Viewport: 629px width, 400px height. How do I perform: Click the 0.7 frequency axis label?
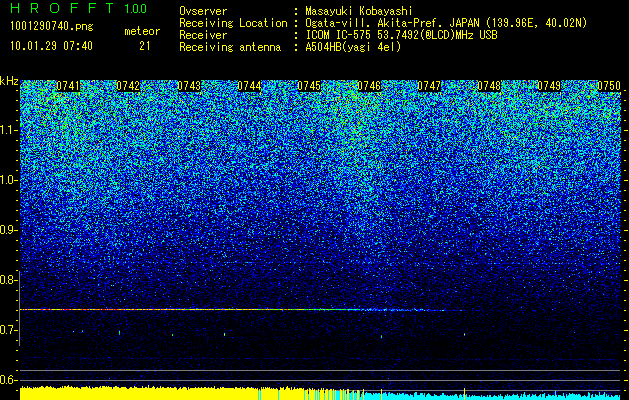click(x=8, y=330)
